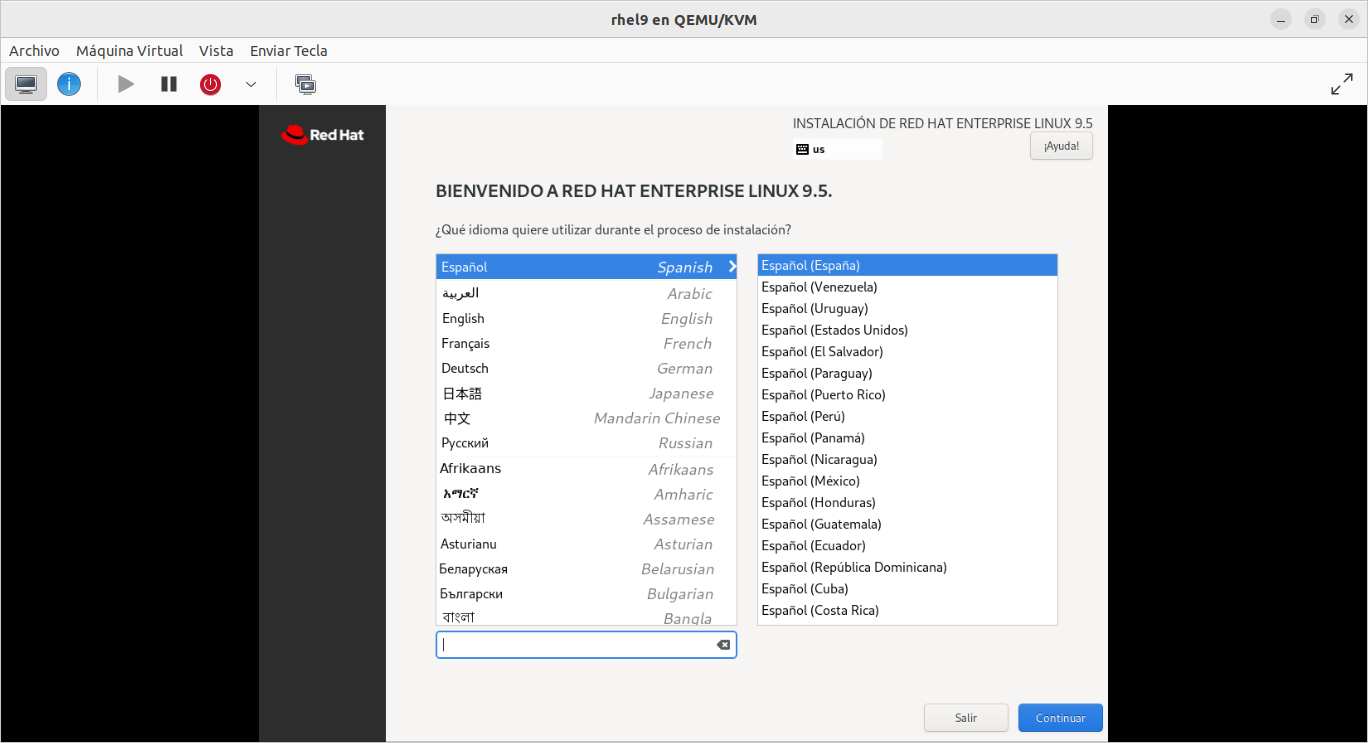Minimize the rhel9 QEMU/KVM window
Viewport: 1368px width, 743px height.
pos(1281,19)
